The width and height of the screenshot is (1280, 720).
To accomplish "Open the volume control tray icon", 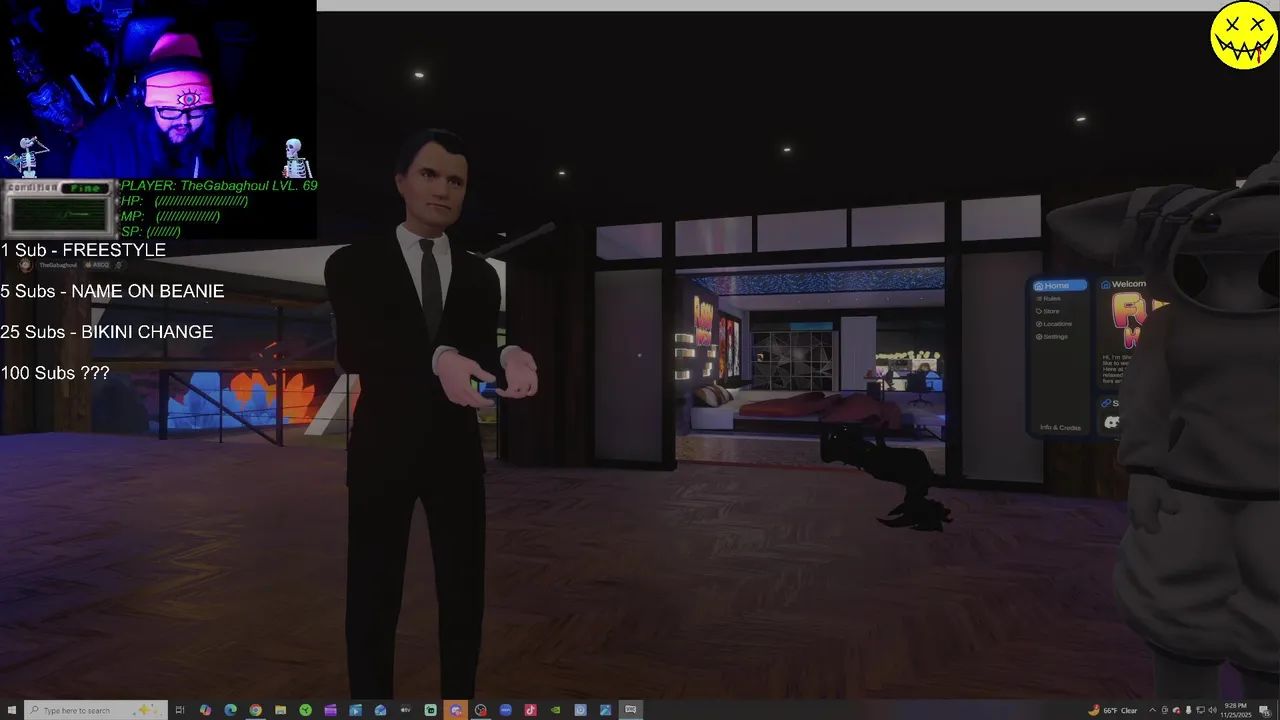I will pyautogui.click(x=1212, y=710).
